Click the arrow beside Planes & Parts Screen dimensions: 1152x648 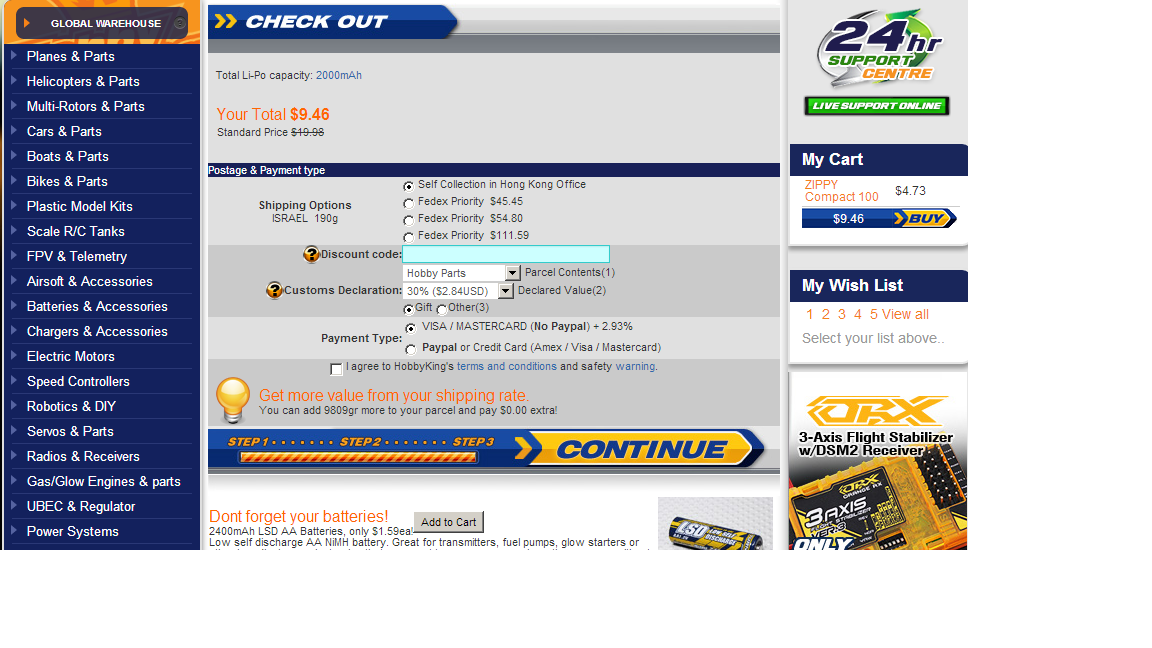14,55
